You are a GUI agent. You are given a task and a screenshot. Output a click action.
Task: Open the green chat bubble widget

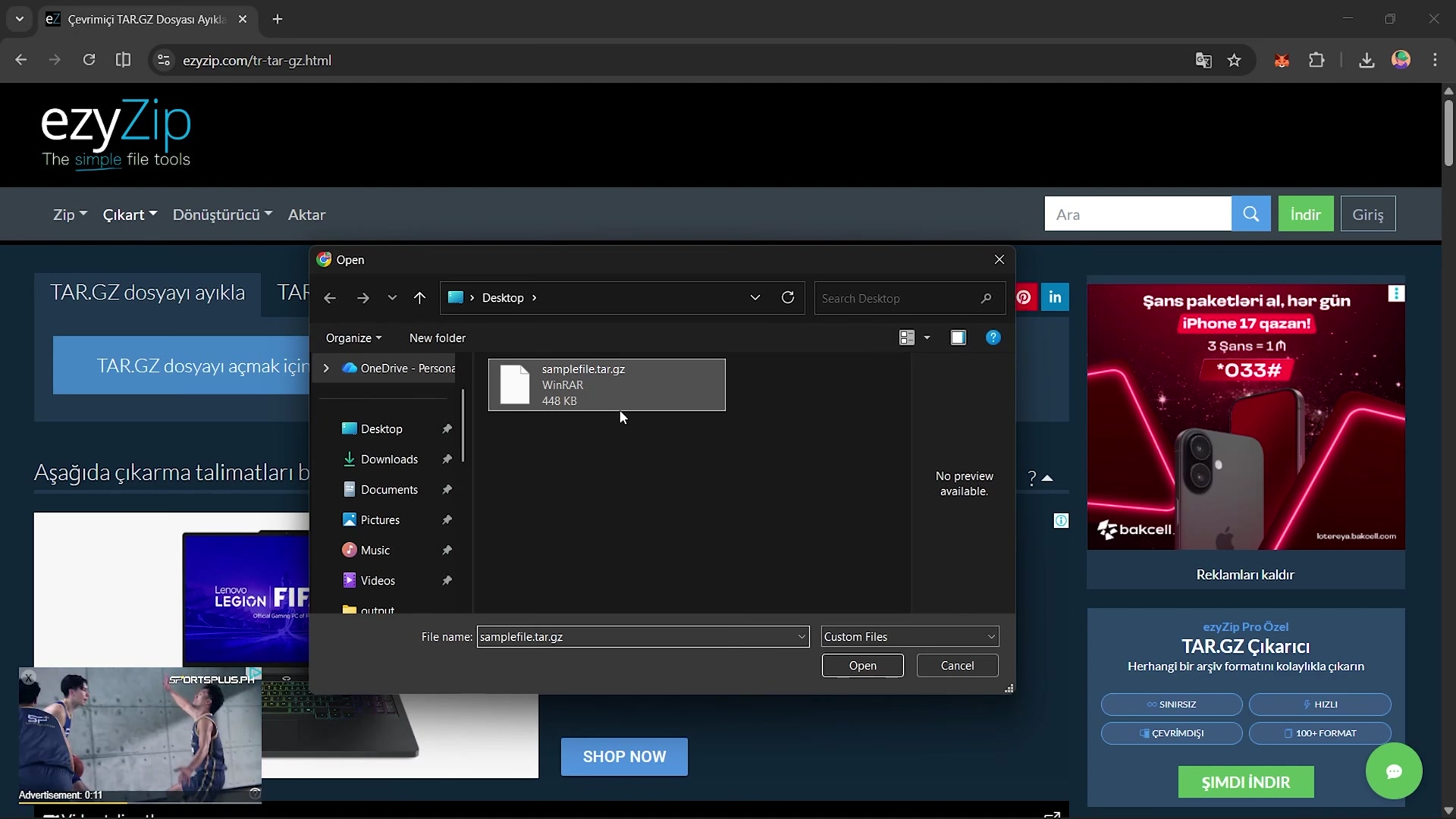pyautogui.click(x=1393, y=771)
